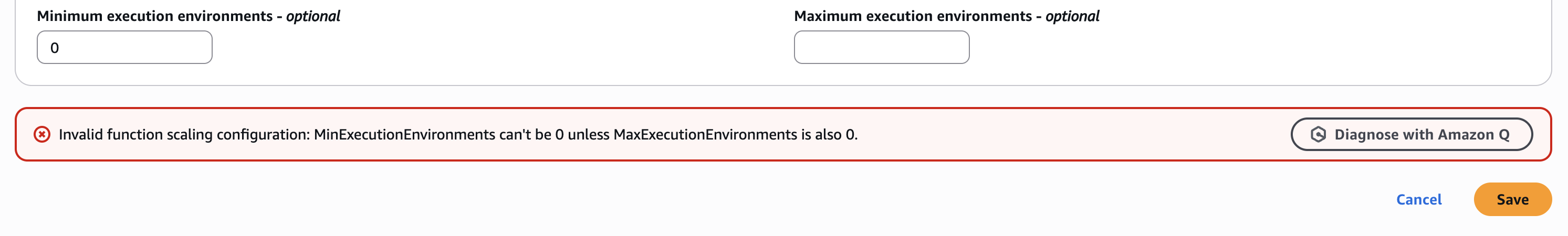Save the scaling configuration
This screenshot has height=236, width=1568.
(1512, 199)
